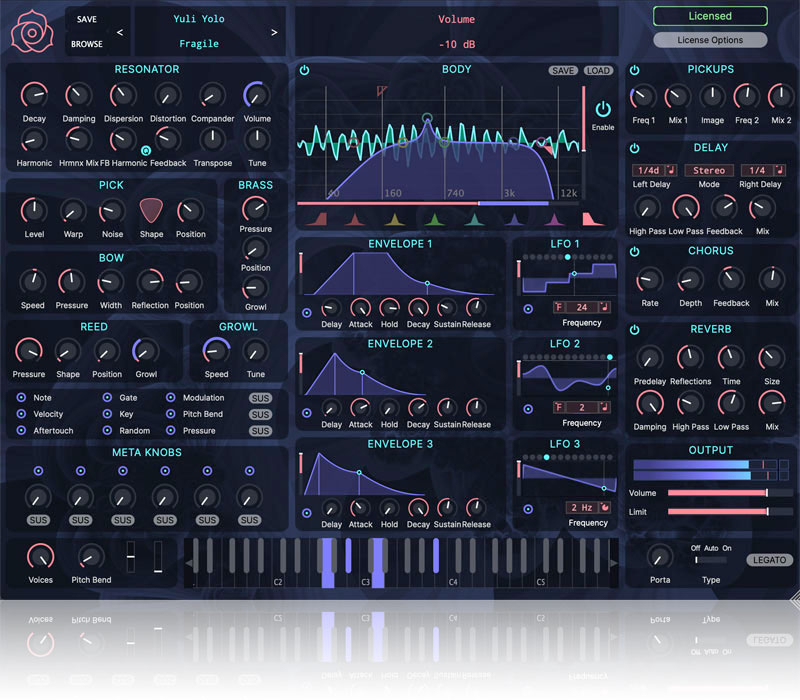Click the Body Enable power icon
This screenshot has height=700, width=800.
click(x=603, y=110)
